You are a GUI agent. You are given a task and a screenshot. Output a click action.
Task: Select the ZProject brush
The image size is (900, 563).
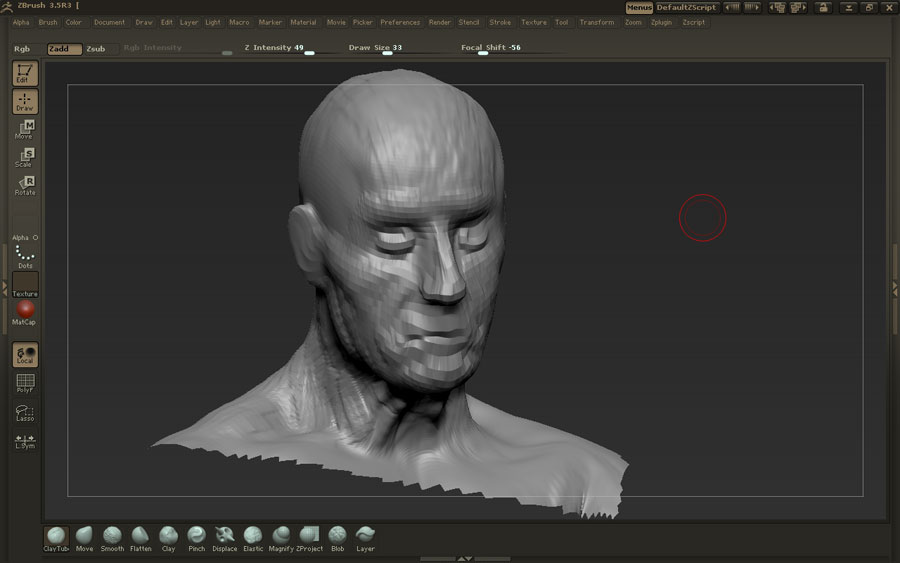(x=310, y=536)
